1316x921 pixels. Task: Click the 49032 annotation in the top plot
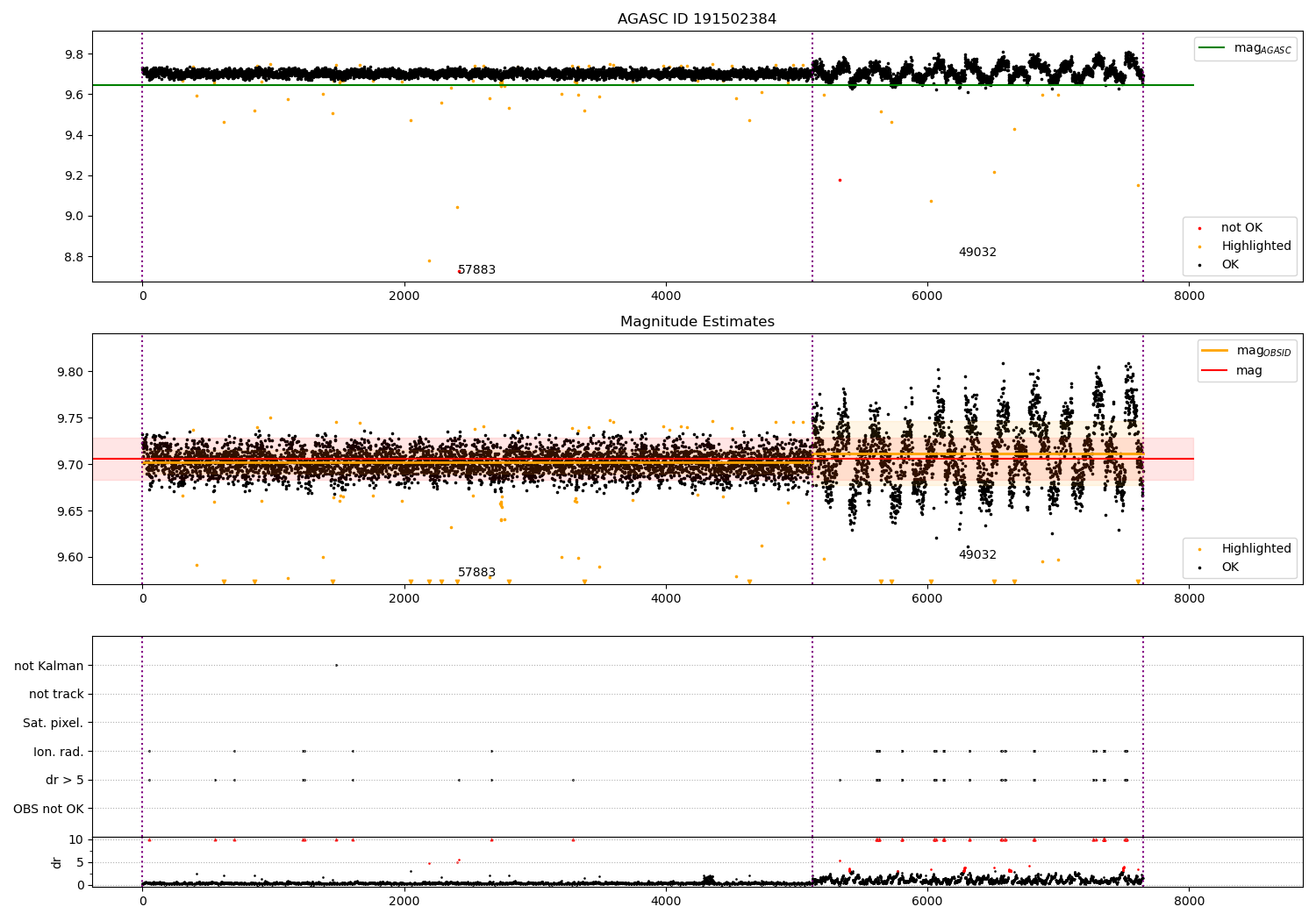coord(977,253)
